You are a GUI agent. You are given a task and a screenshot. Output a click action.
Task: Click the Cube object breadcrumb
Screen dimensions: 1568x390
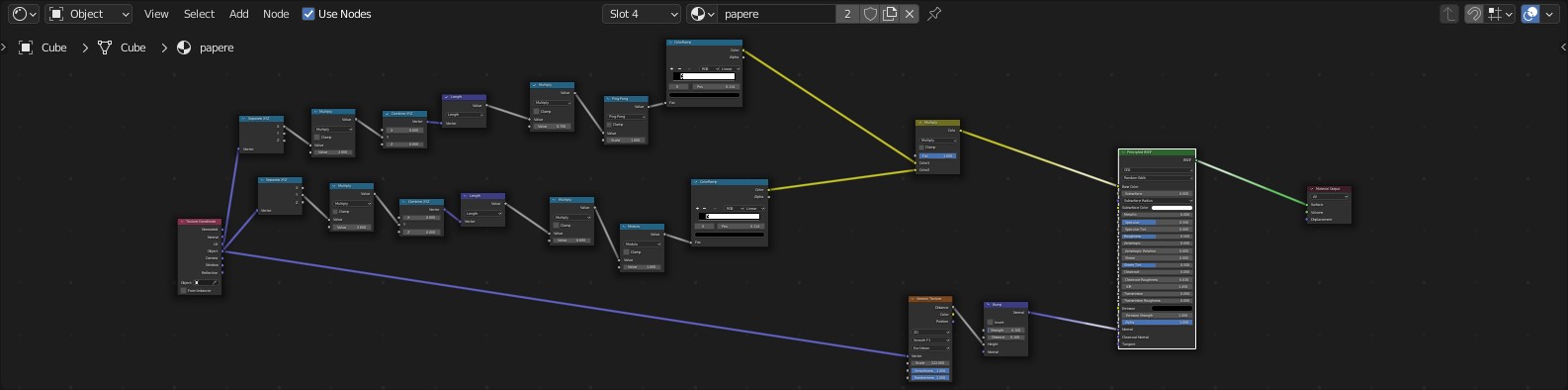pos(44,48)
